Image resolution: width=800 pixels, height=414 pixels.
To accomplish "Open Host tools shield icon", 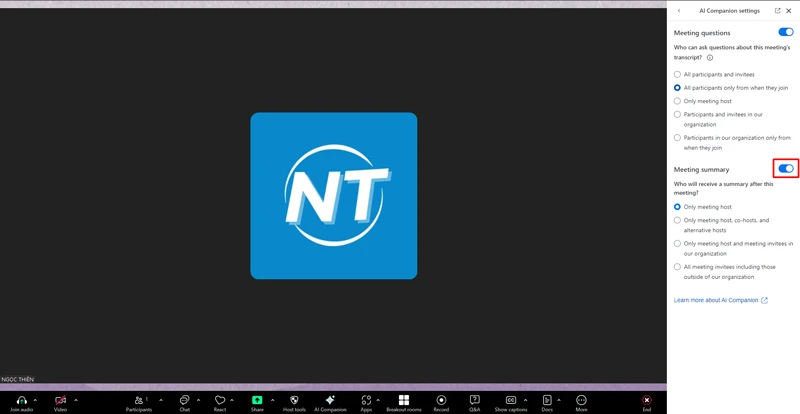I will tap(294, 400).
